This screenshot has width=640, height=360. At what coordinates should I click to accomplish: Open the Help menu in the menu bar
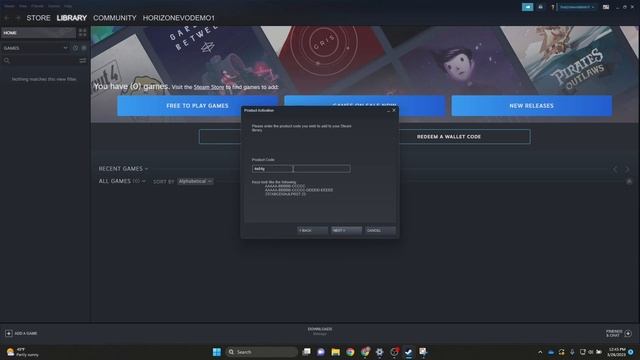(68, 6)
